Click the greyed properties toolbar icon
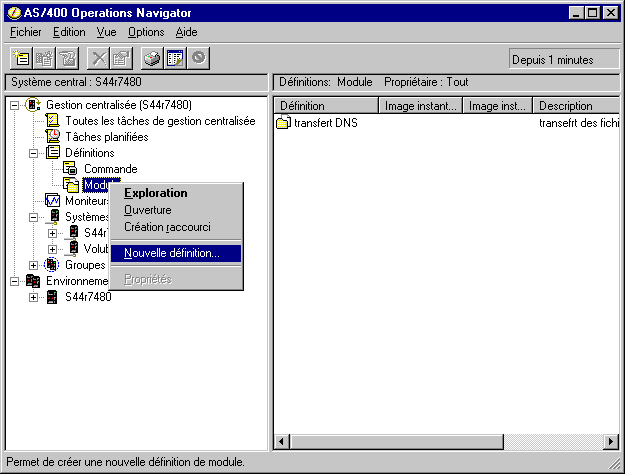The height and width of the screenshot is (474, 625). pyautogui.click(x=121, y=59)
